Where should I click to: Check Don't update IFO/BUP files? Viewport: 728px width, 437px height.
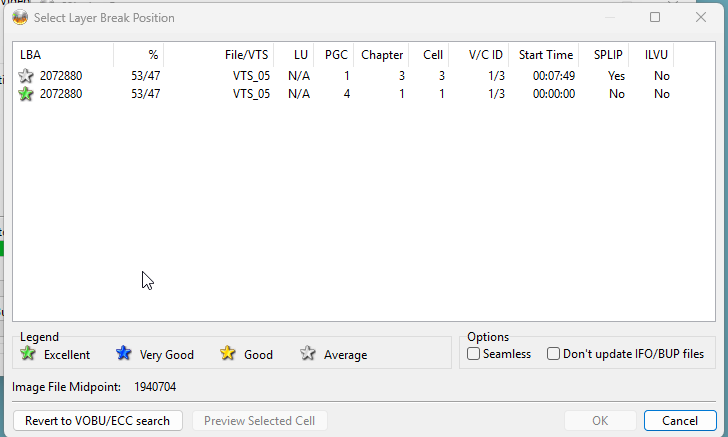tap(553, 354)
